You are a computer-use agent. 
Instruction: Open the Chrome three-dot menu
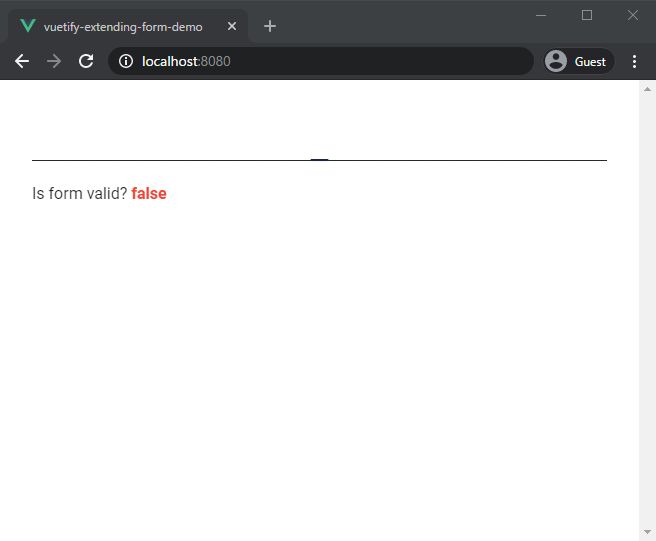[x=634, y=61]
